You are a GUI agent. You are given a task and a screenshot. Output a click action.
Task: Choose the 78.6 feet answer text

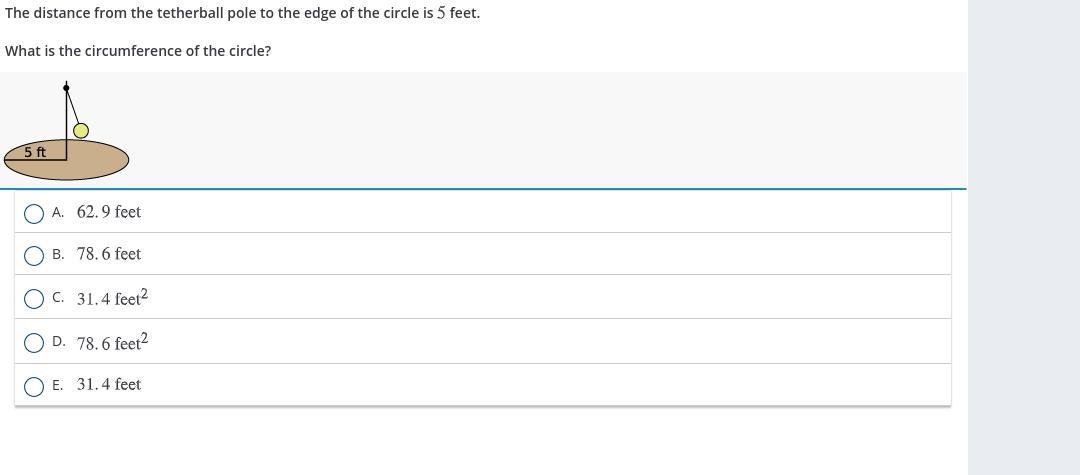coord(109,254)
